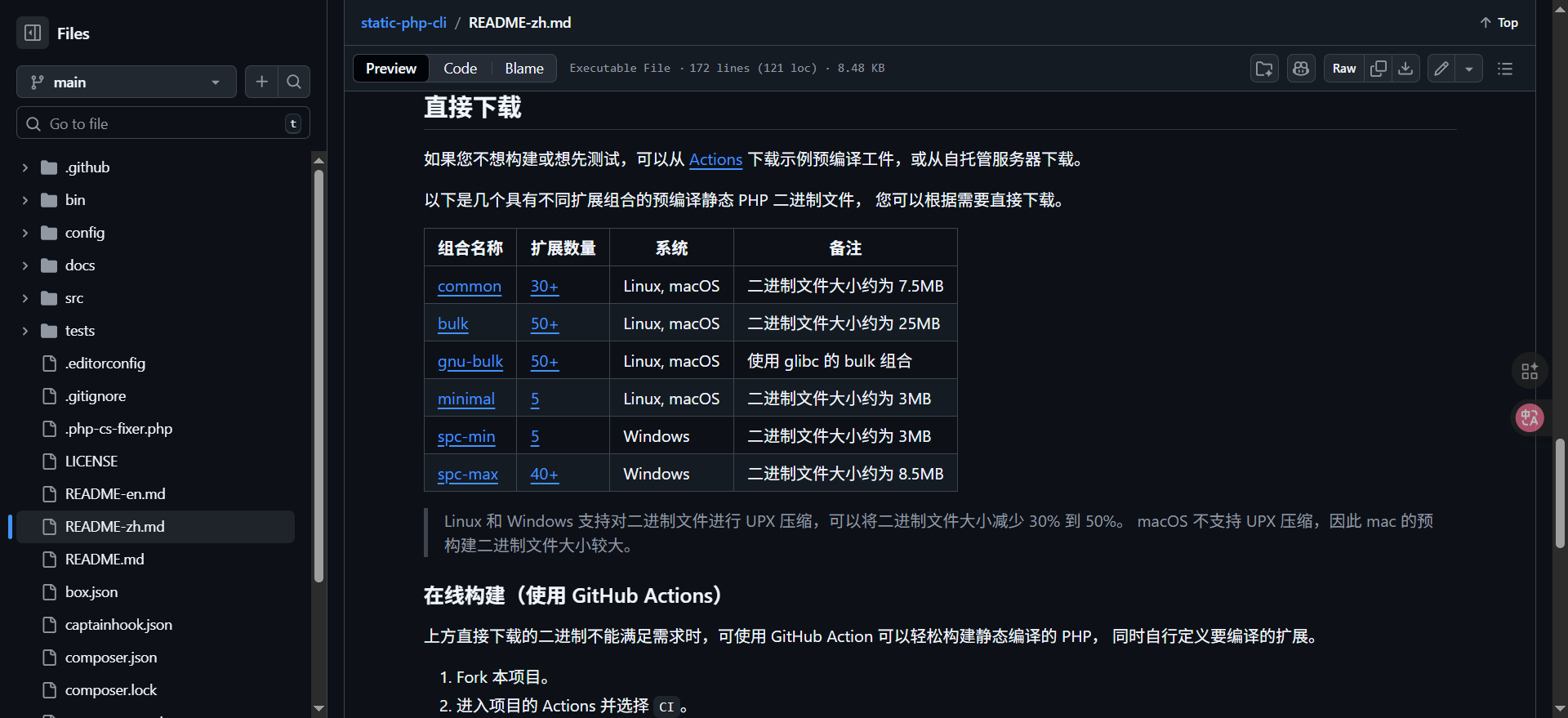
Task: Expand the .github folder
Action: [x=25, y=167]
